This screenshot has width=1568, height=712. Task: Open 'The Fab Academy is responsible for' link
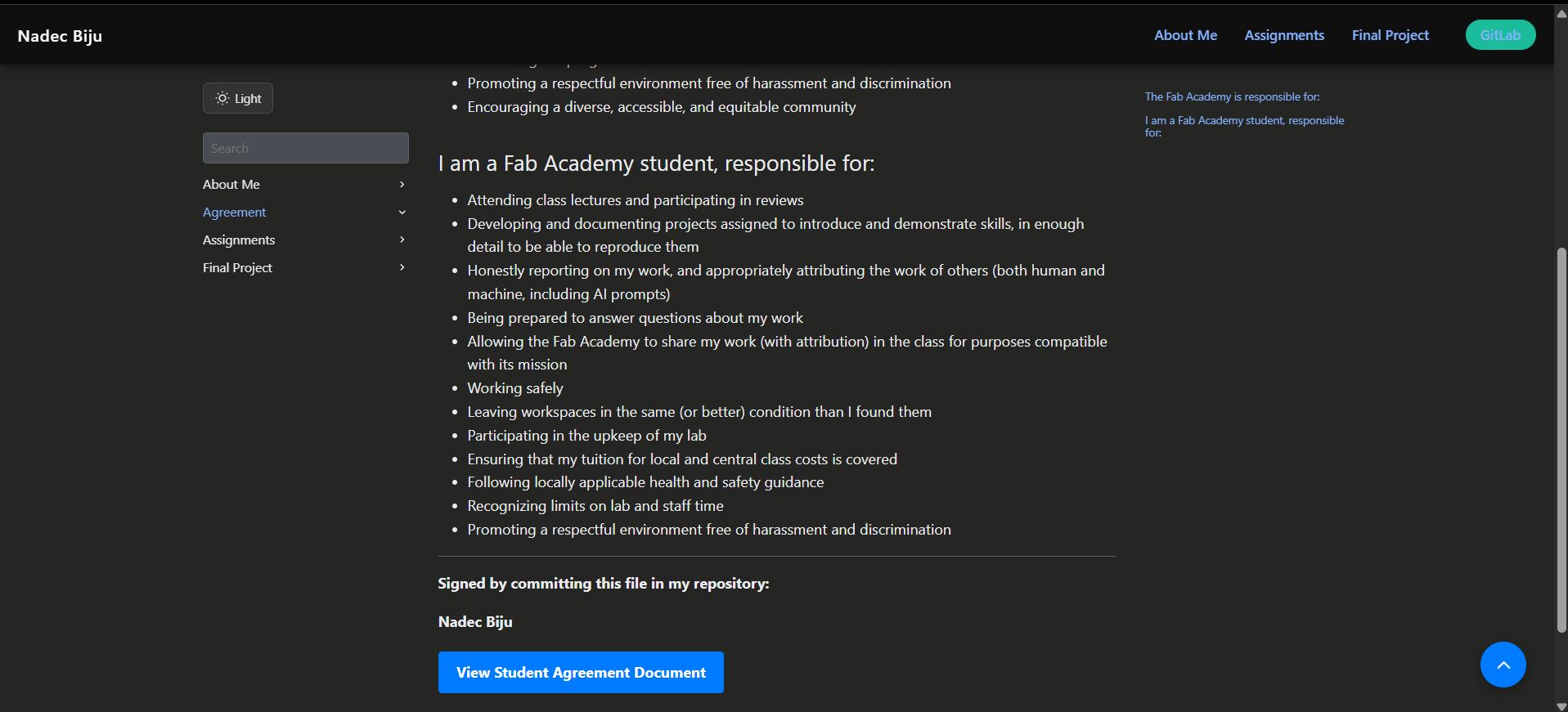coord(1230,96)
